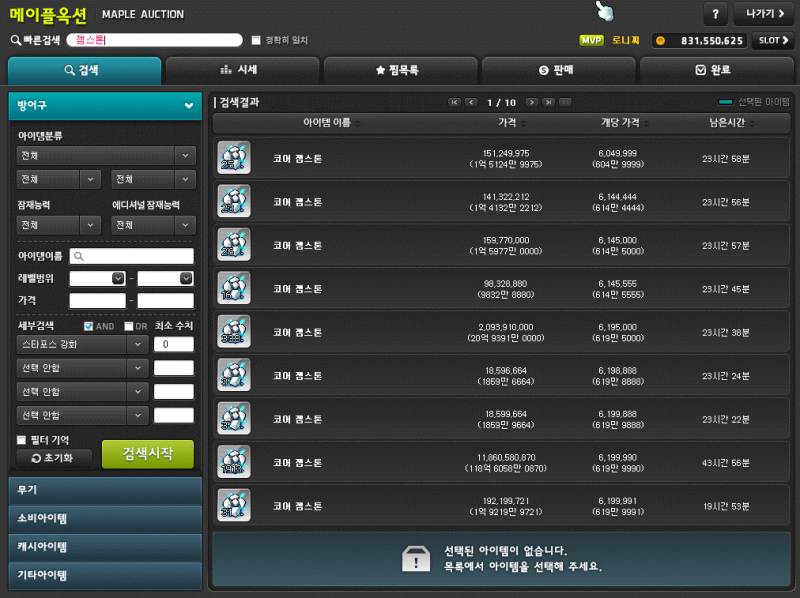Click the 아이템이름 input field

pyautogui.click(x=132, y=256)
